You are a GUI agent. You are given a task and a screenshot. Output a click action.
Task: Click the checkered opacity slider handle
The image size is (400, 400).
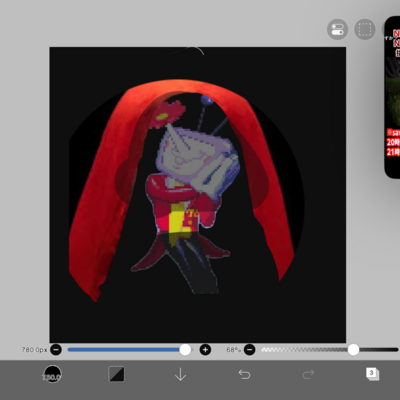tap(353, 350)
